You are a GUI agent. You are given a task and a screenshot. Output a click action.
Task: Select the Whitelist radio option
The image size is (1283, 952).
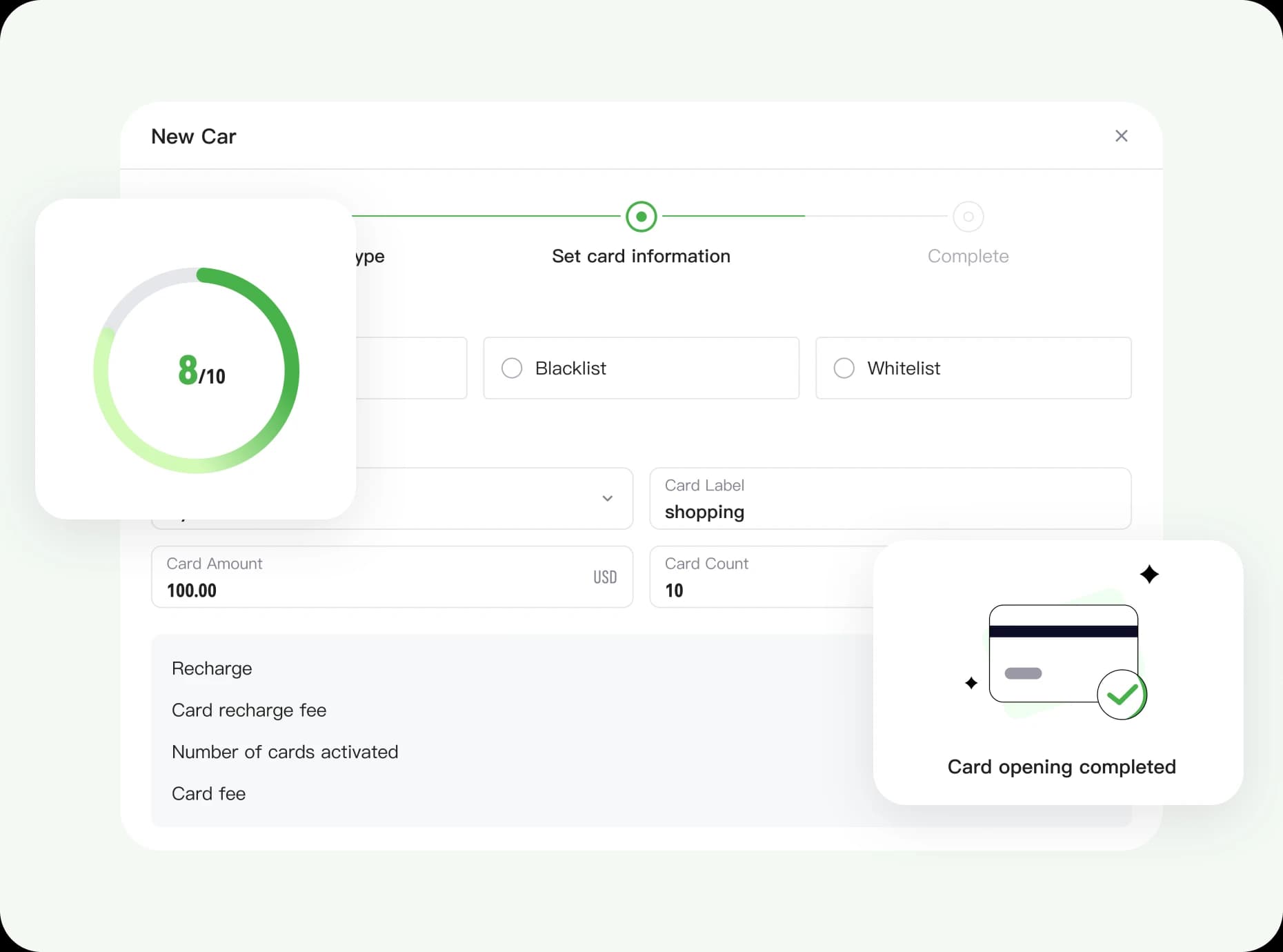click(x=844, y=368)
